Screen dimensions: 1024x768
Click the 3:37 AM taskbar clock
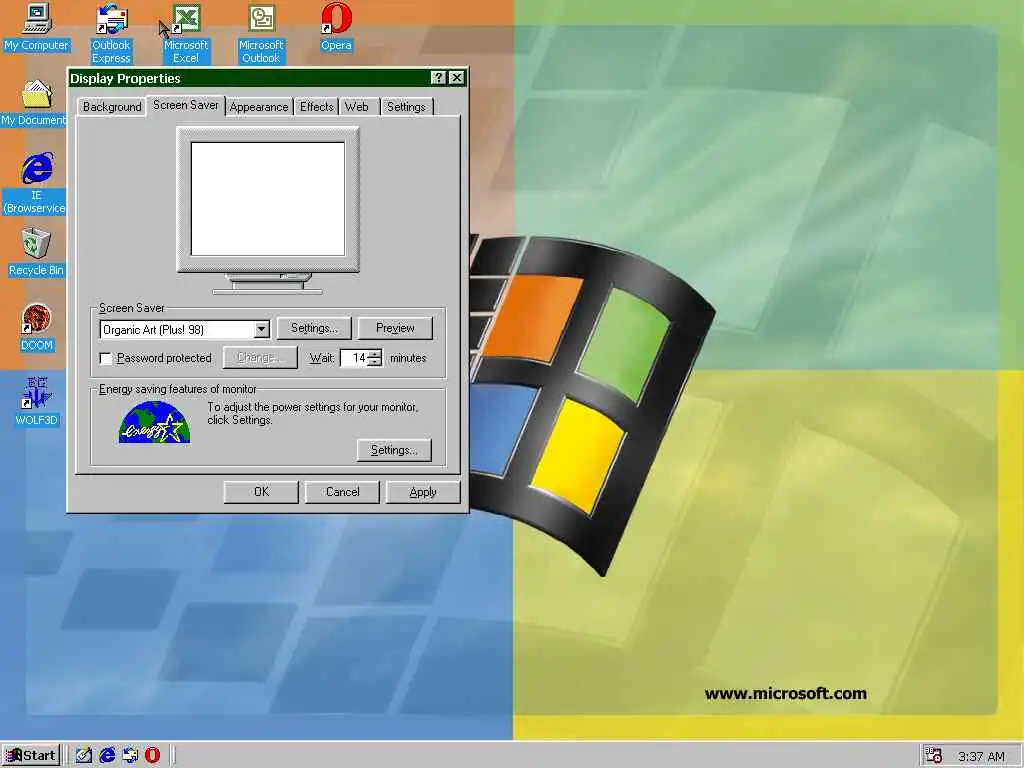(981, 756)
